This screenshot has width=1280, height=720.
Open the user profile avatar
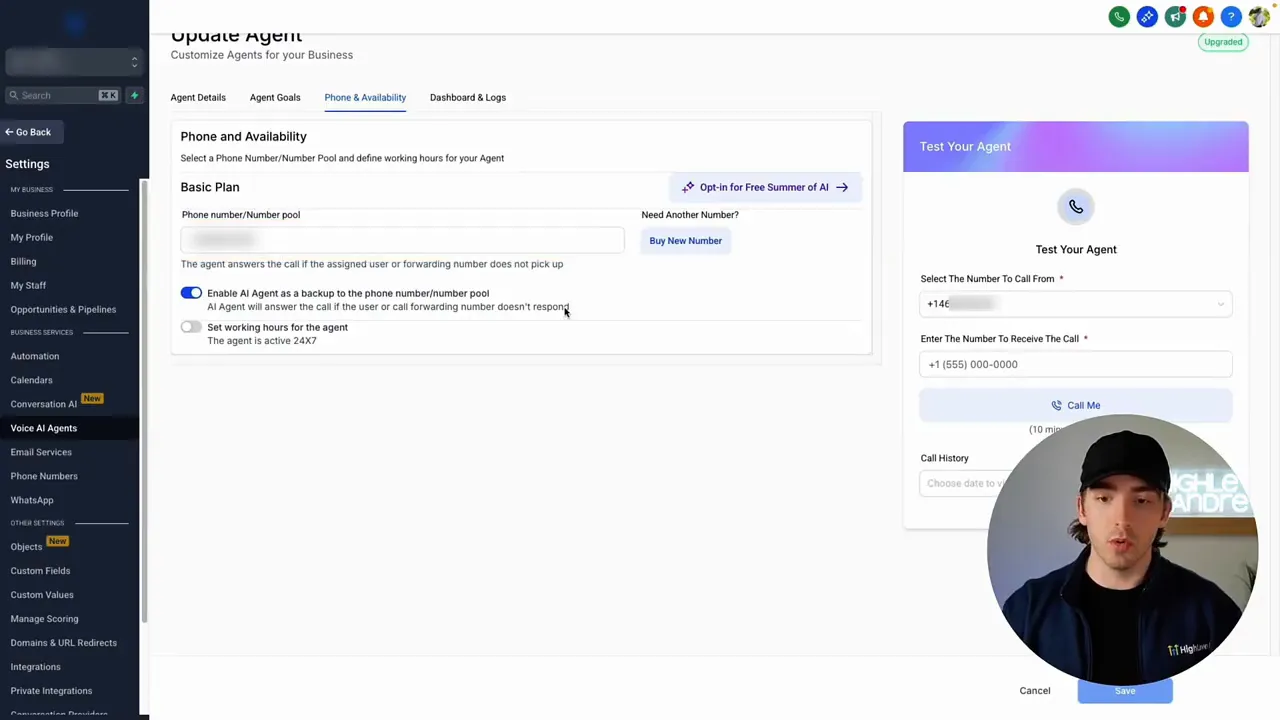pyautogui.click(x=1259, y=17)
